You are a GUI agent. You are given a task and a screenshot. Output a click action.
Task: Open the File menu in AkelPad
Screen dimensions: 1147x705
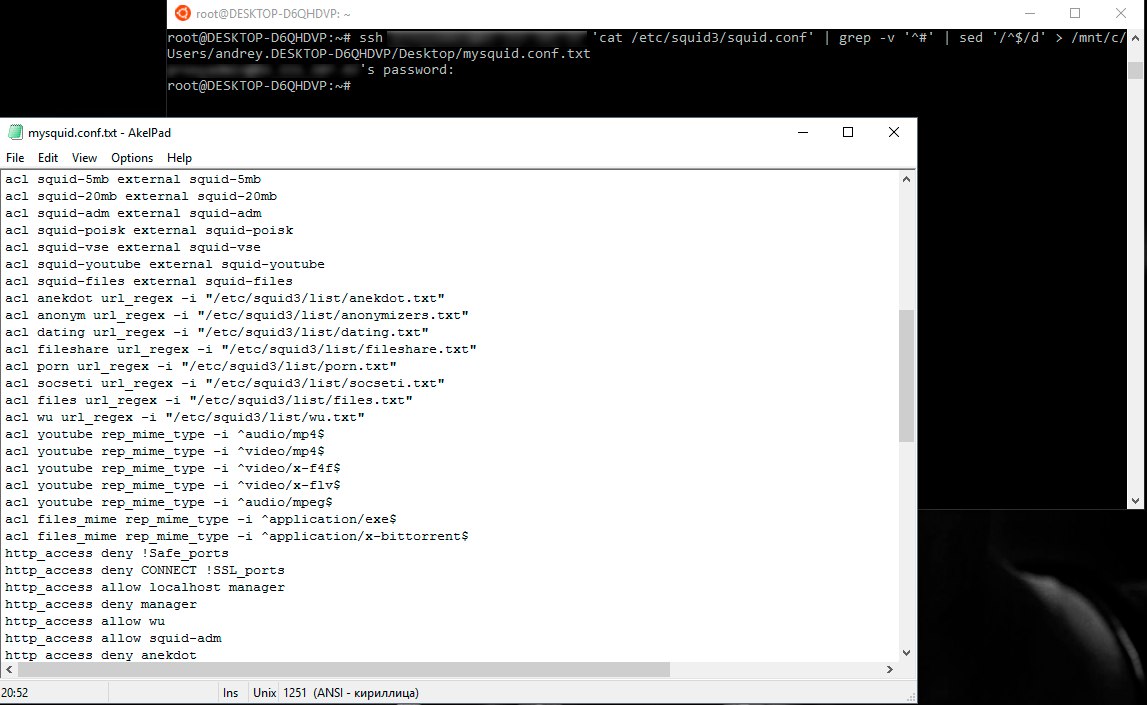coord(15,158)
